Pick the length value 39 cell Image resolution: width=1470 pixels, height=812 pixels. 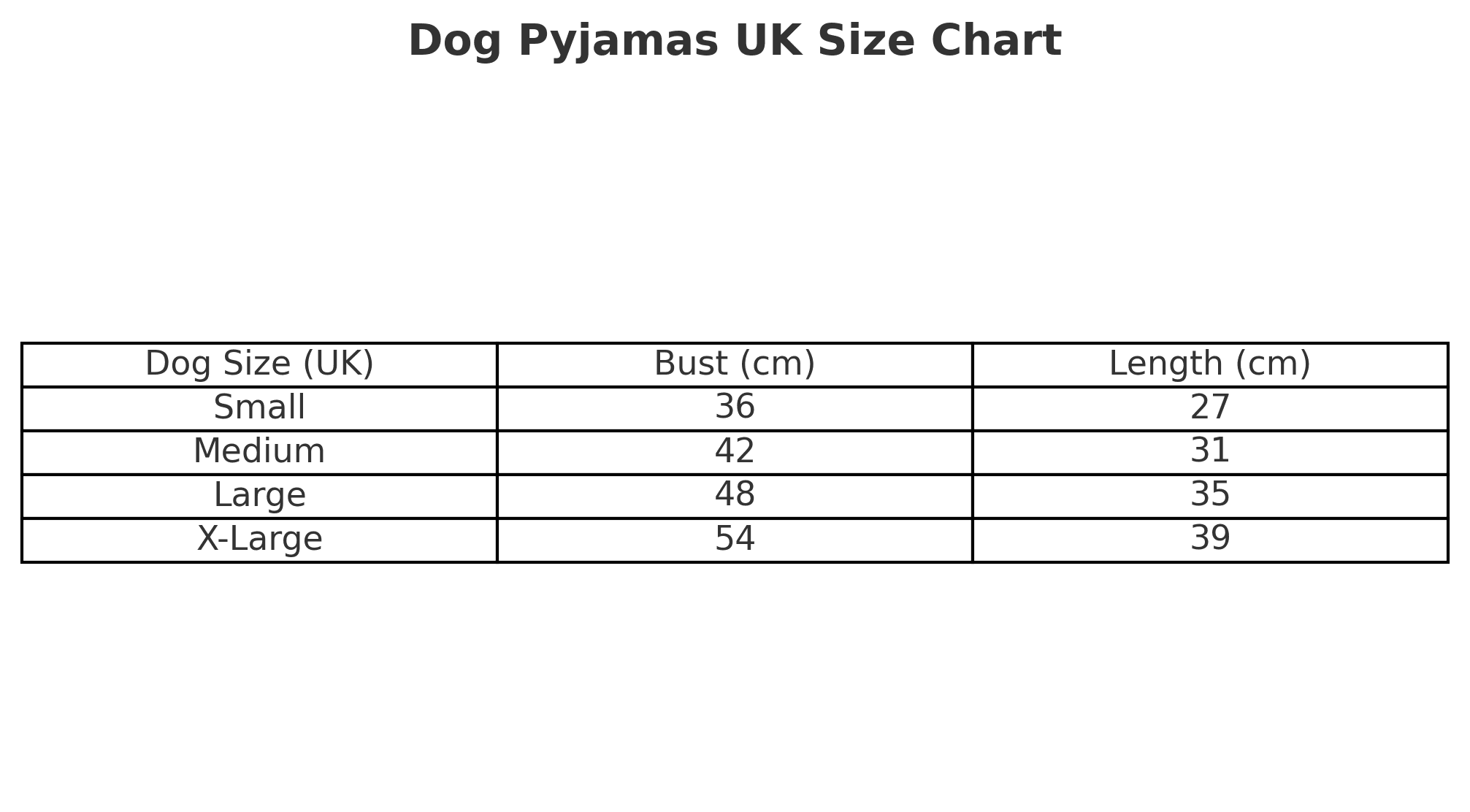coord(1209,540)
